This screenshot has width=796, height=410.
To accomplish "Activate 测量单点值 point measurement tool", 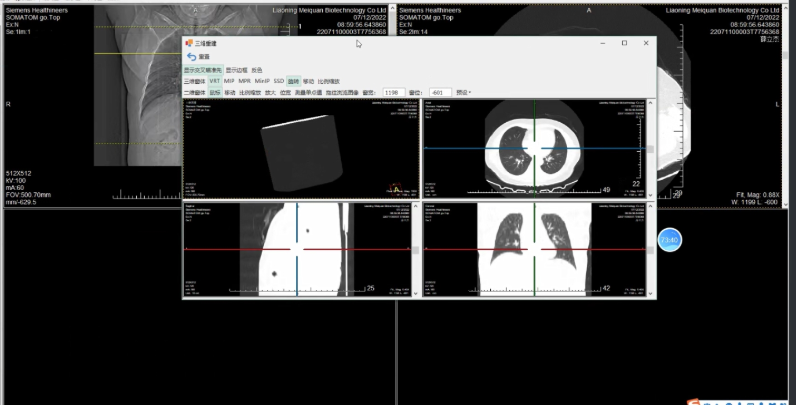I will click(309, 92).
